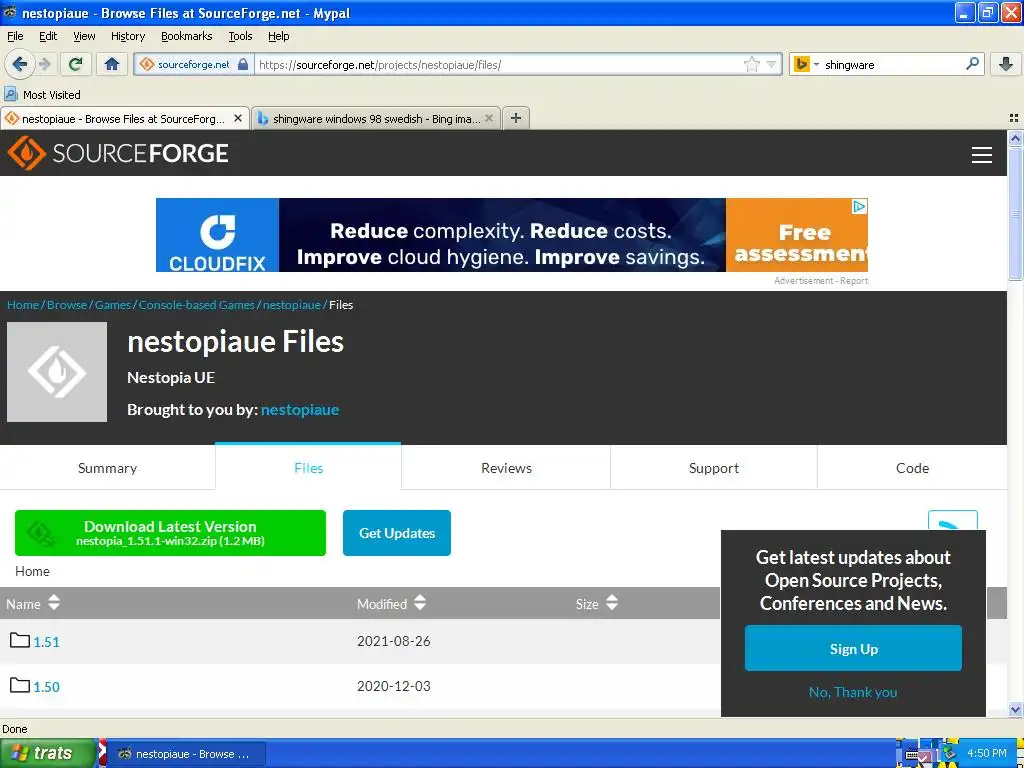This screenshot has width=1024, height=768.
Task: Open the trats Start menu button
Action: coord(48,754)
